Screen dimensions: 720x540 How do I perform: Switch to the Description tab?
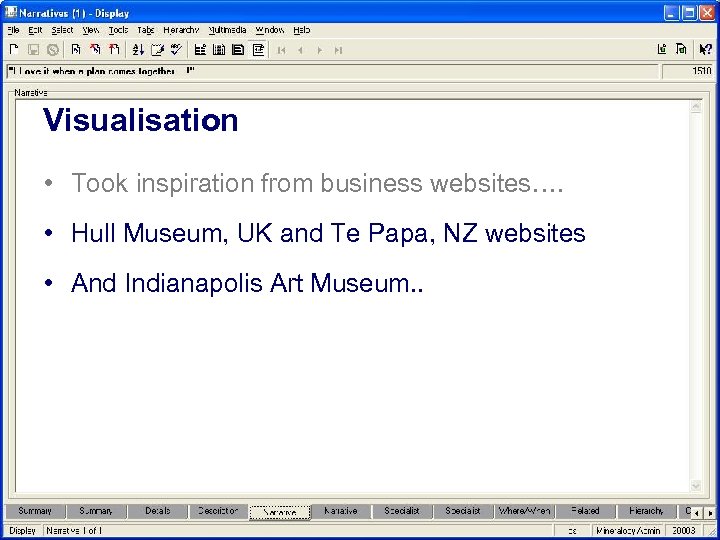click(218, 511)
